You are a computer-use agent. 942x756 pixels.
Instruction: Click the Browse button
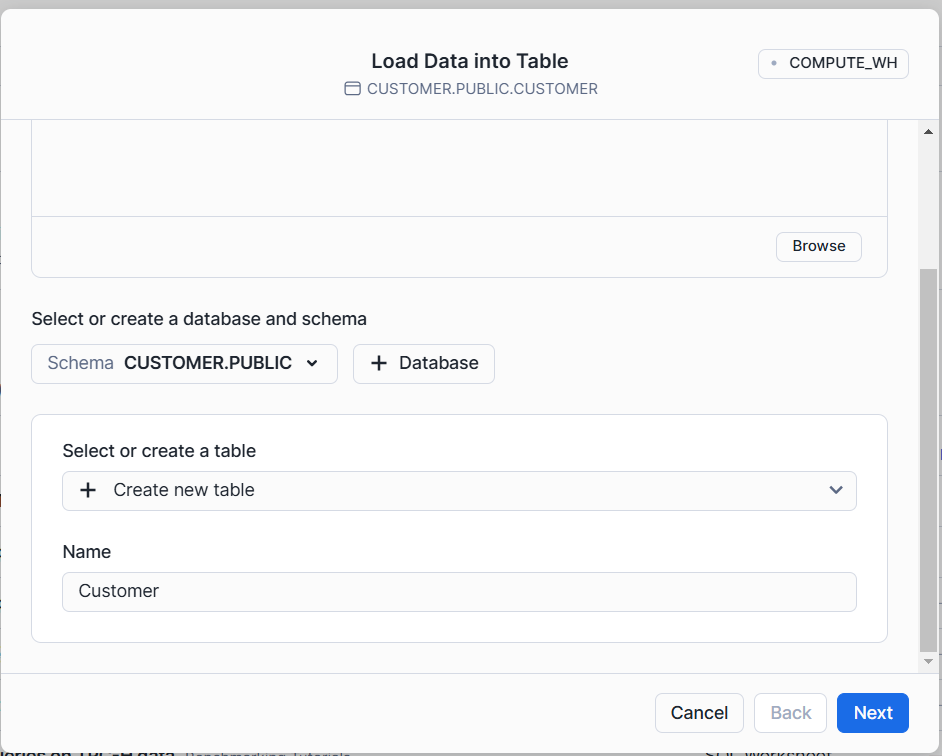tap(818, 247)
